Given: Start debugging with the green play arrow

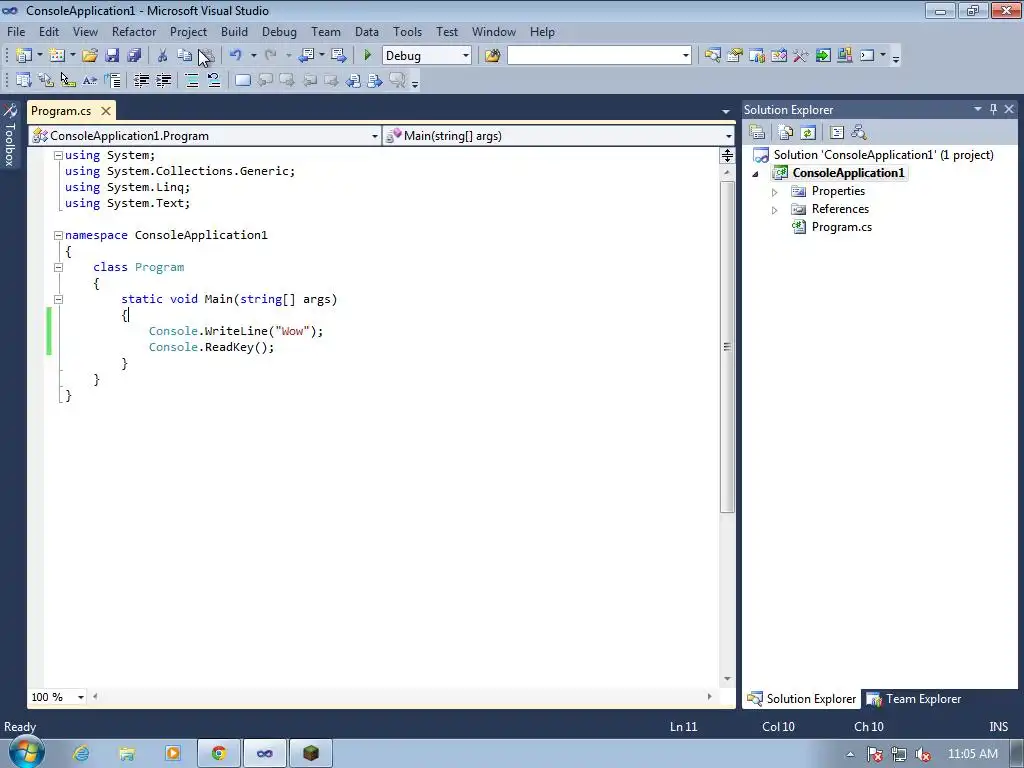Looking at the screenshot, I should click(368, 56).
